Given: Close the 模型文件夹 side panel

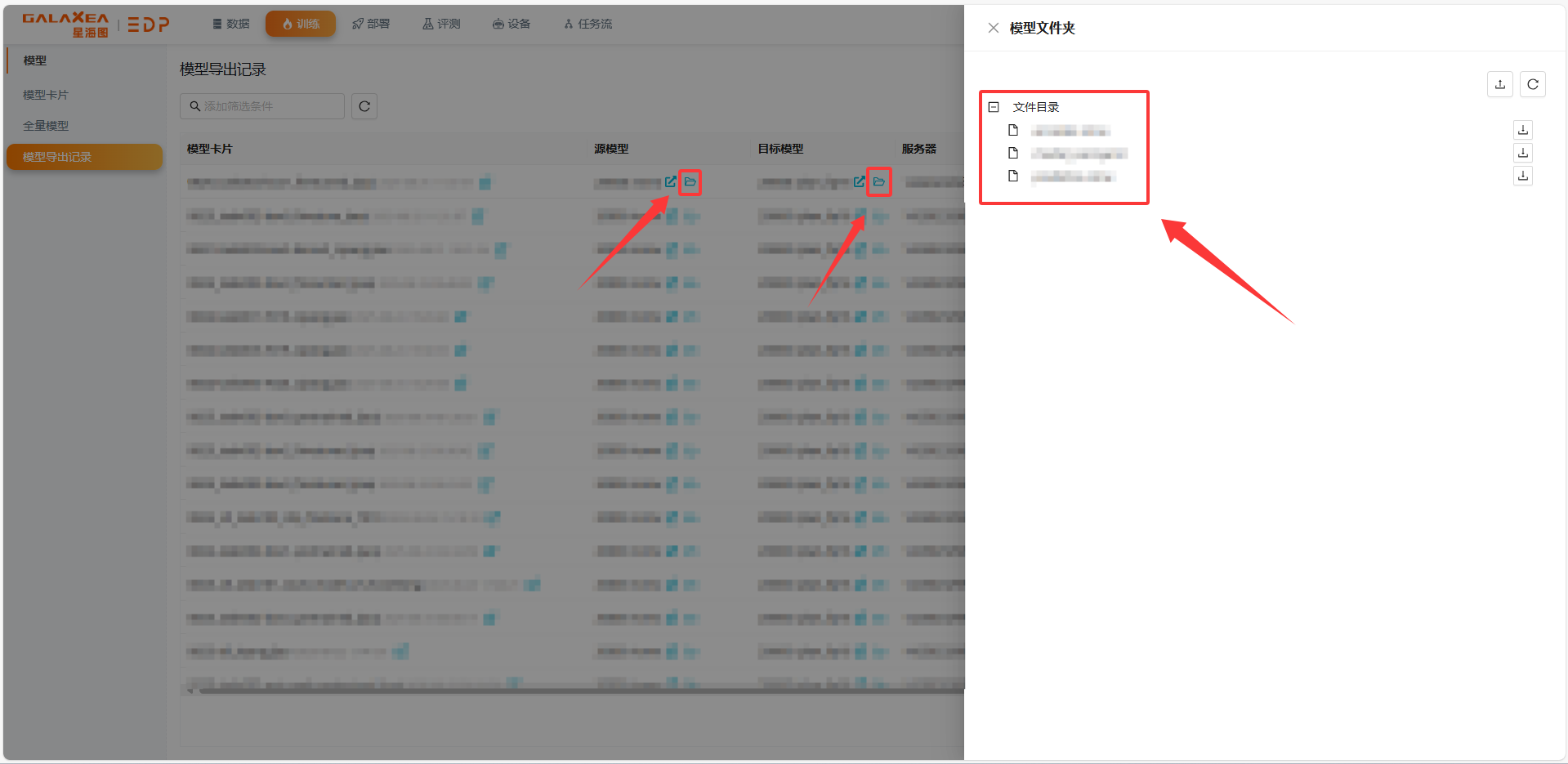Looking at the screenshot, I should point(993,28).
